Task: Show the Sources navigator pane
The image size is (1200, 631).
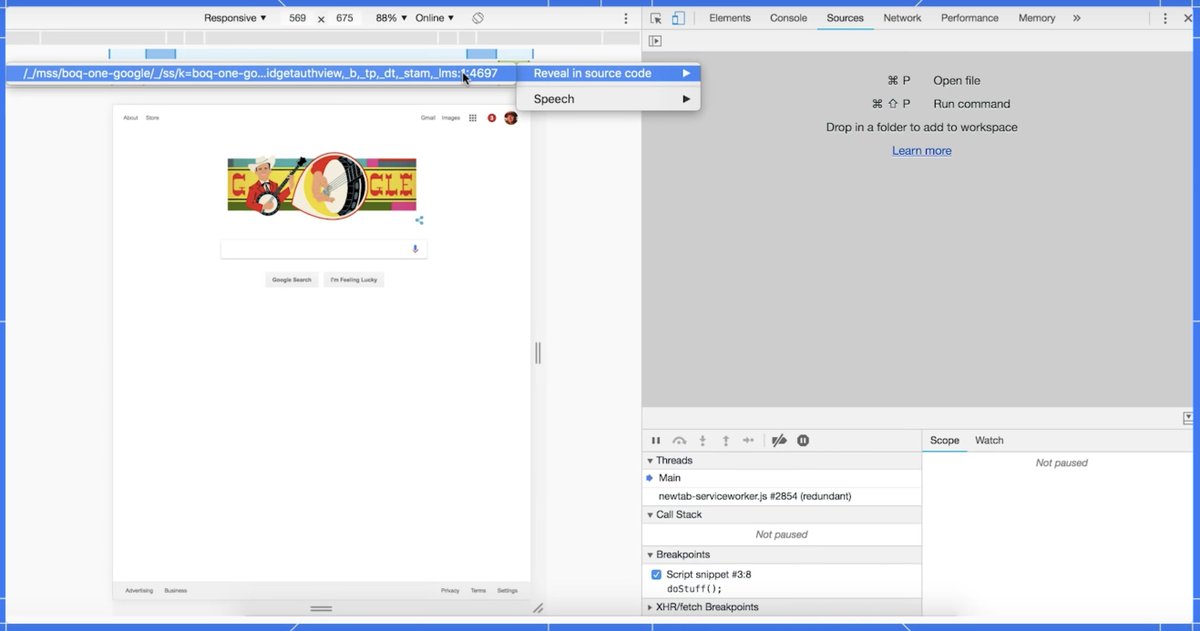Action: pyautogui.click(x=655, y=41)
